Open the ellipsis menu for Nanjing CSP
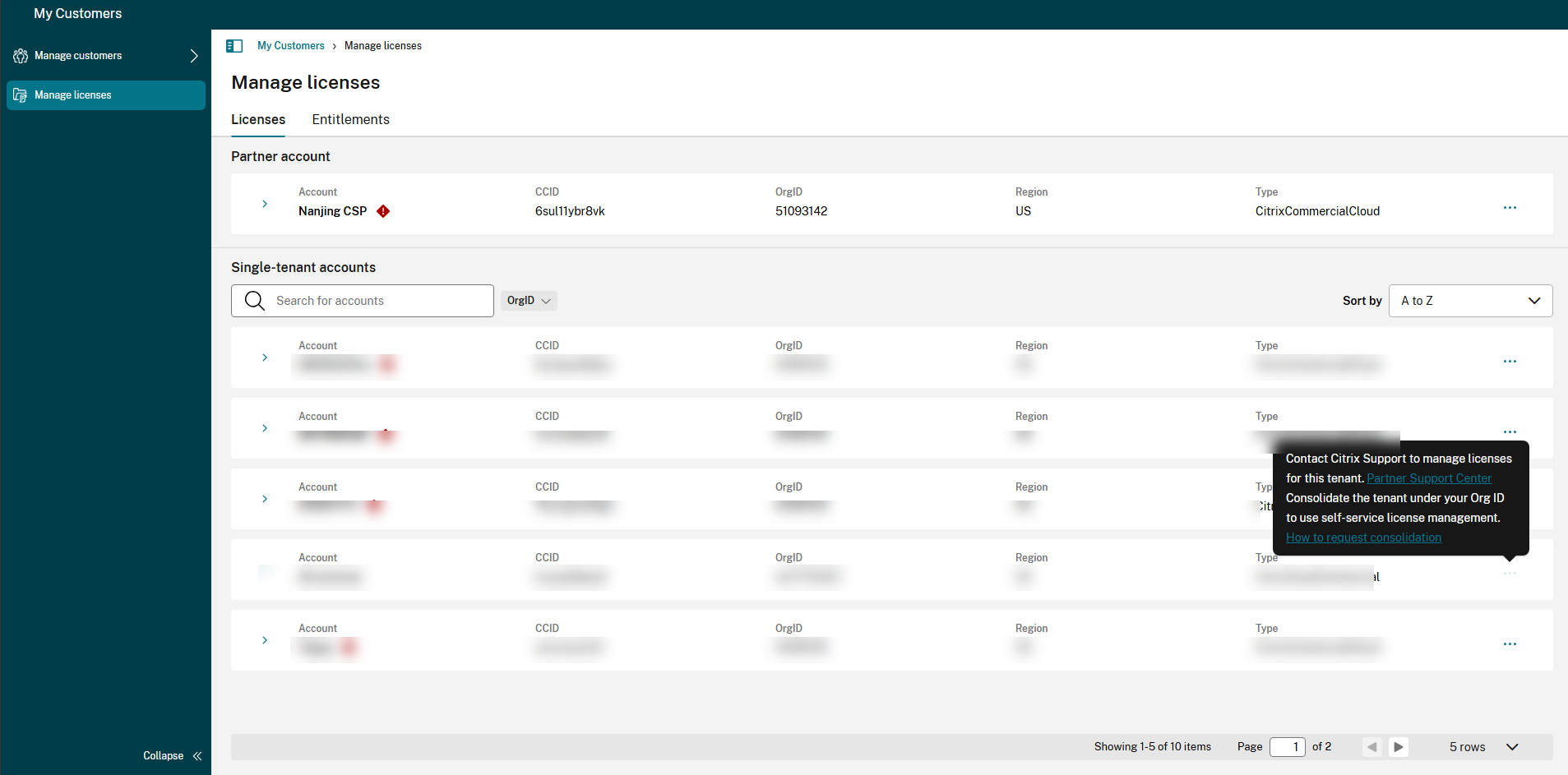Viewport: 1568px width, 775px height. [1510, 207]
